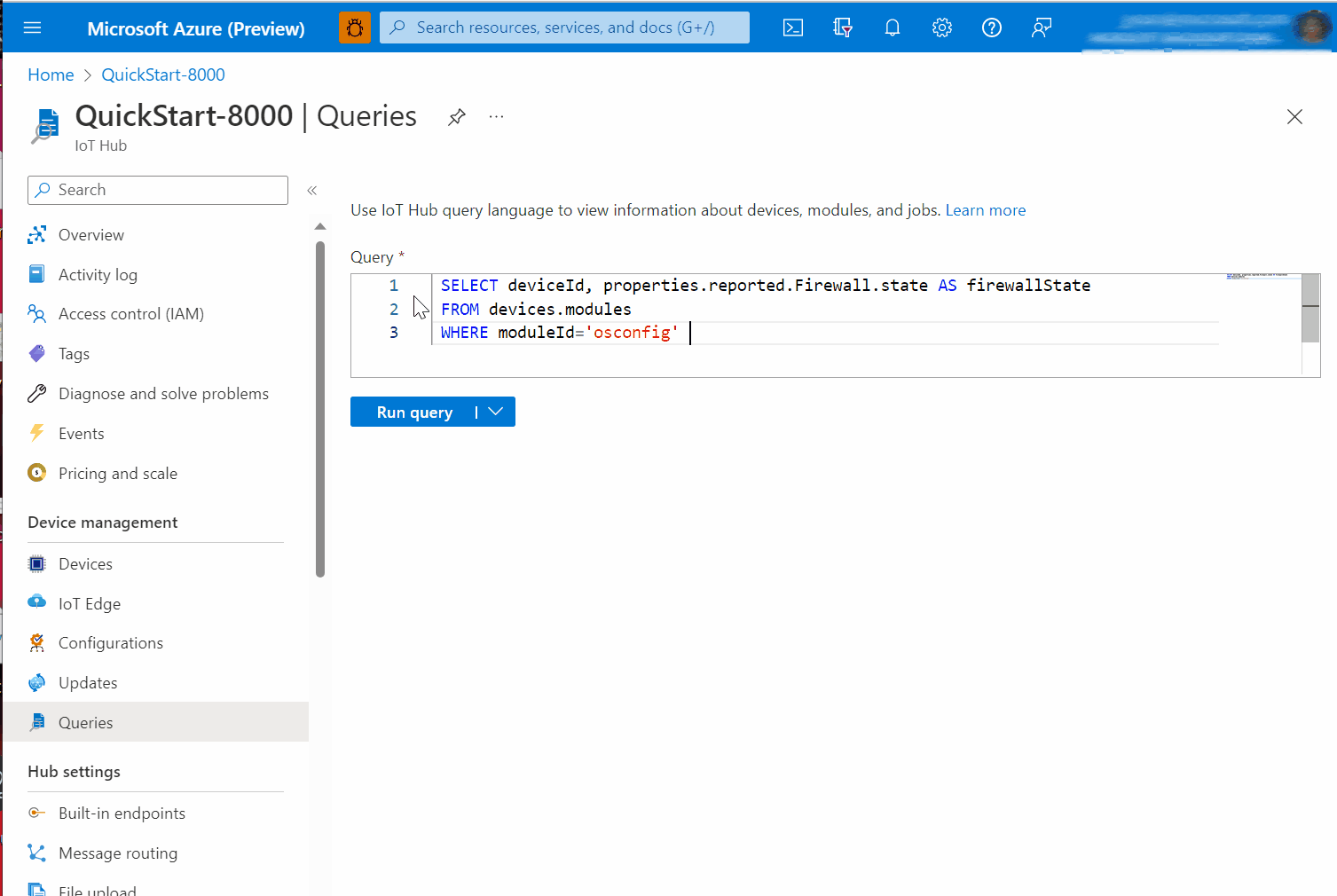Pin the Queries page to dashboard
Image resolution: width=1337 pixels, height=896 pixels.
[457, 116]
